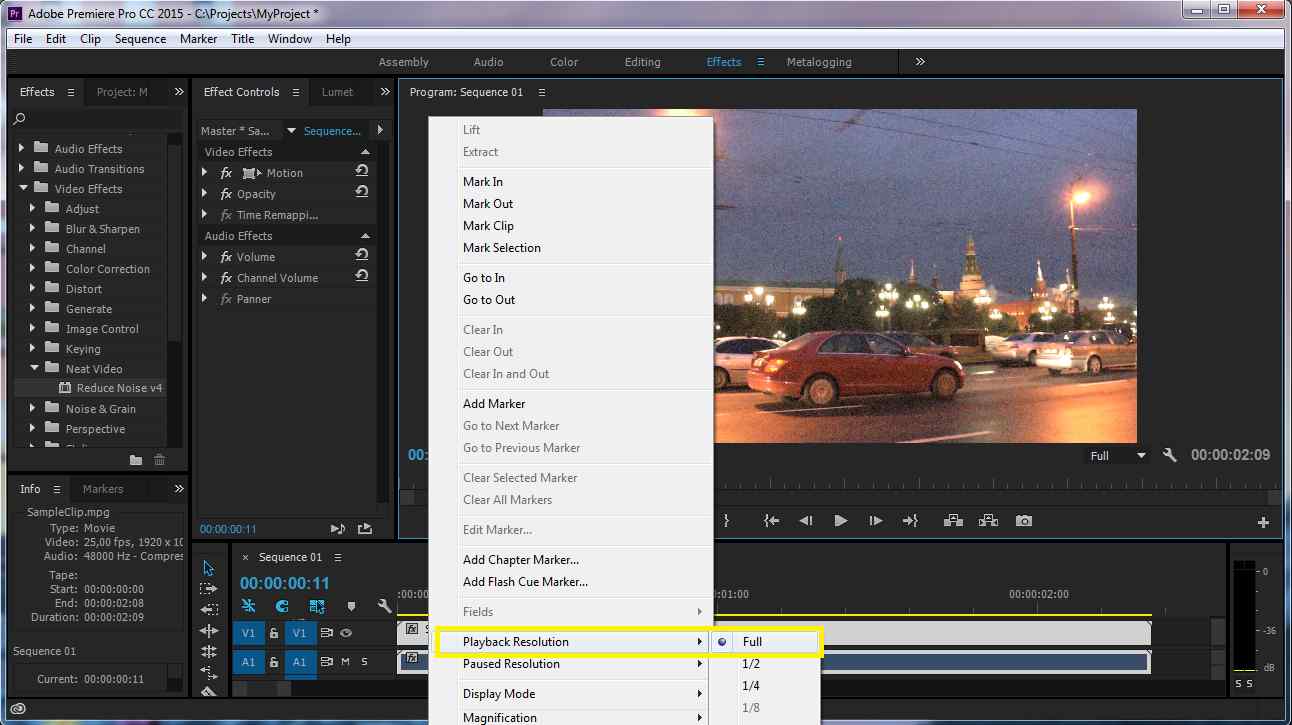This screenshot has width=1292, height=725.
Task: Click the Add Marker icon in timeline
Action: pyautogui.click(x=351, y=606)
